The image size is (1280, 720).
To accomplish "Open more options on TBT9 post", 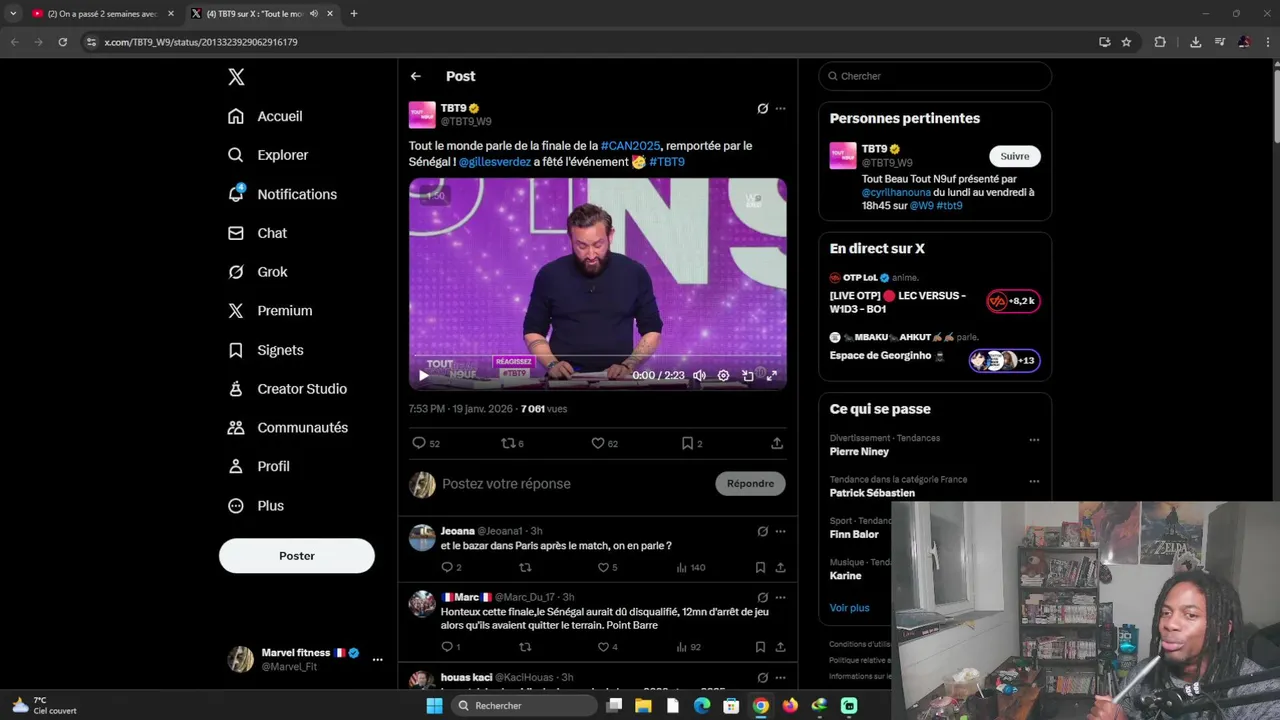I will 781,108.
